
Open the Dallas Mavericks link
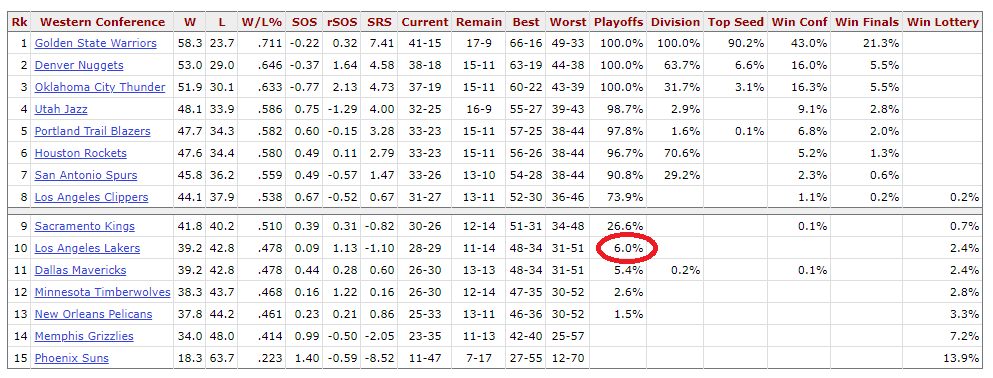click(80, 270)
